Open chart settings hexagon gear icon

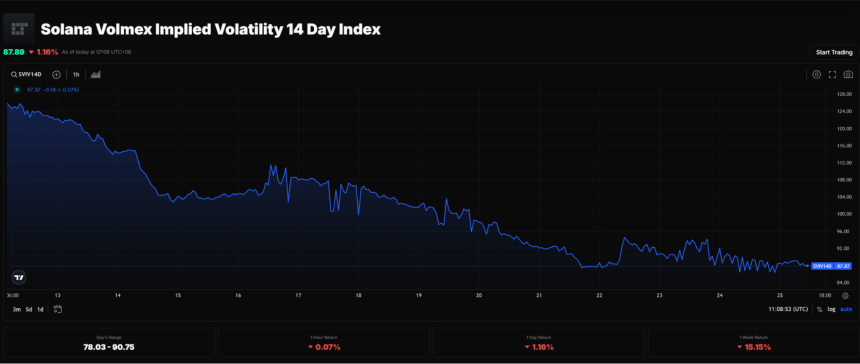point(816,75)
